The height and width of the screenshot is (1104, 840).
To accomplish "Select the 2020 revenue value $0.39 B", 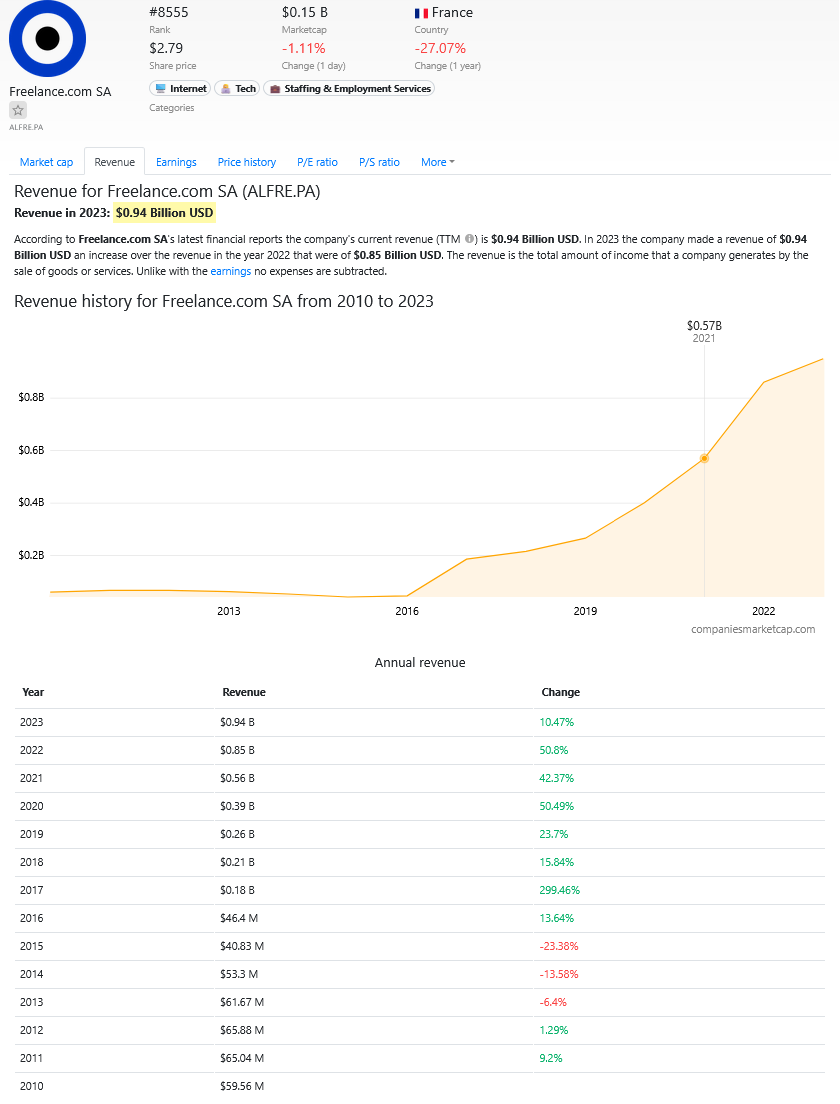I will coord(237,806).
